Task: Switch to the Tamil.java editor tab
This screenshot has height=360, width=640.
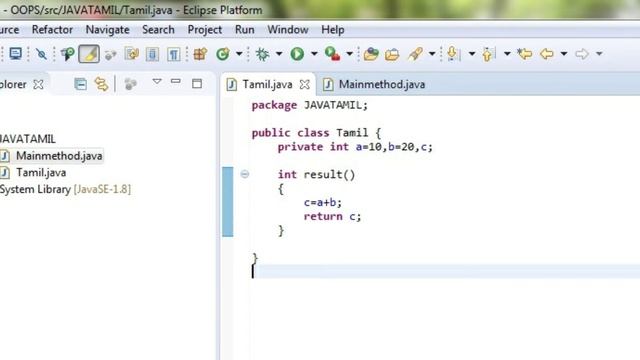Action: [x=267, y=84]
